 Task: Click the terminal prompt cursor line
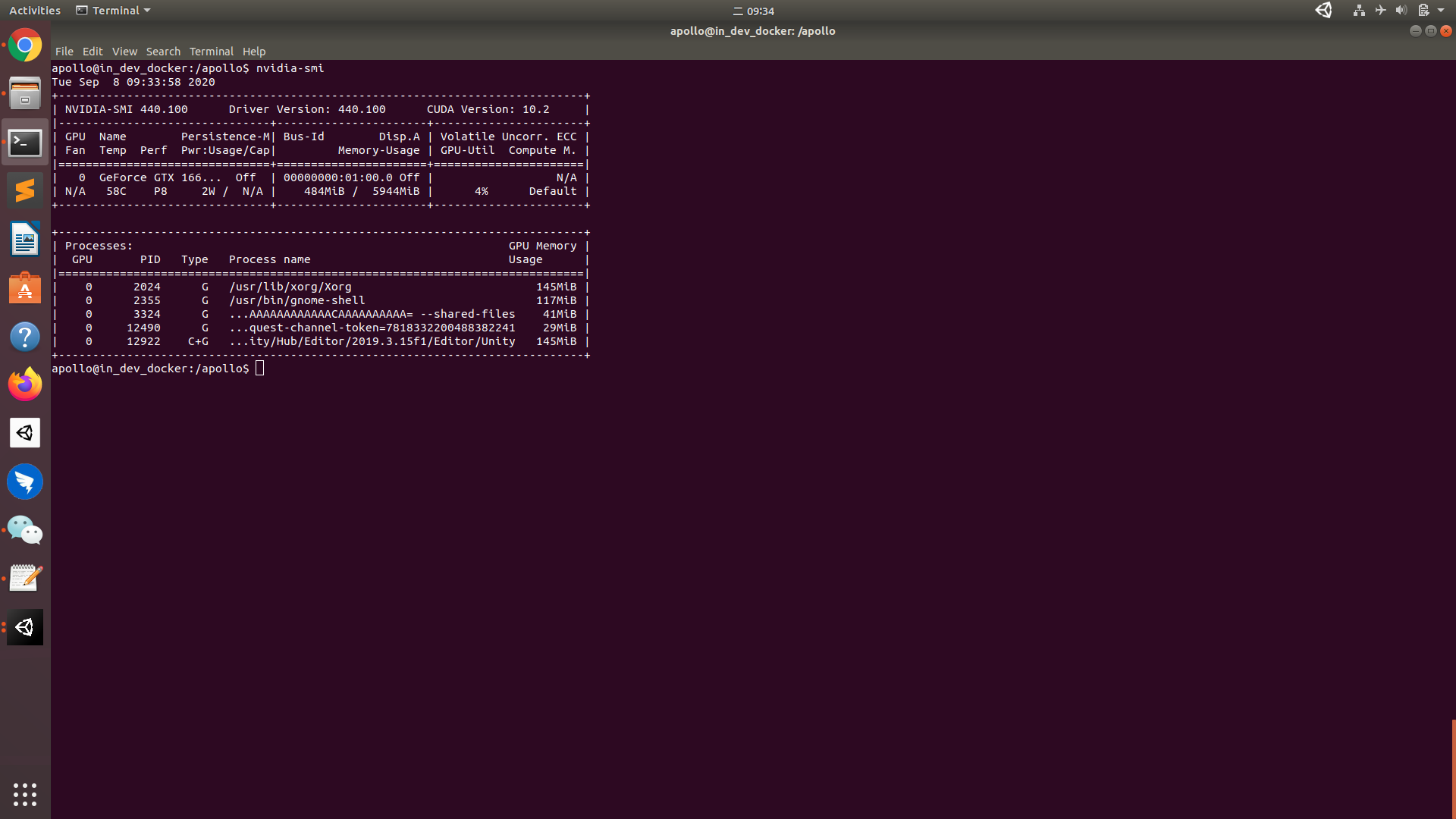[x=260, y=369]
